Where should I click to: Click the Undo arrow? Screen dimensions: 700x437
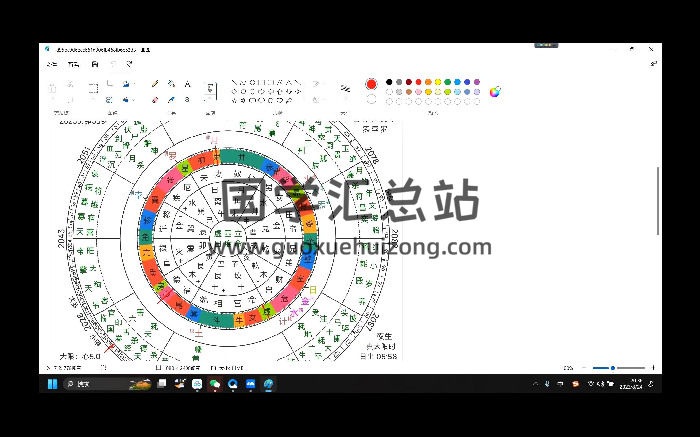tap(113, 64)
